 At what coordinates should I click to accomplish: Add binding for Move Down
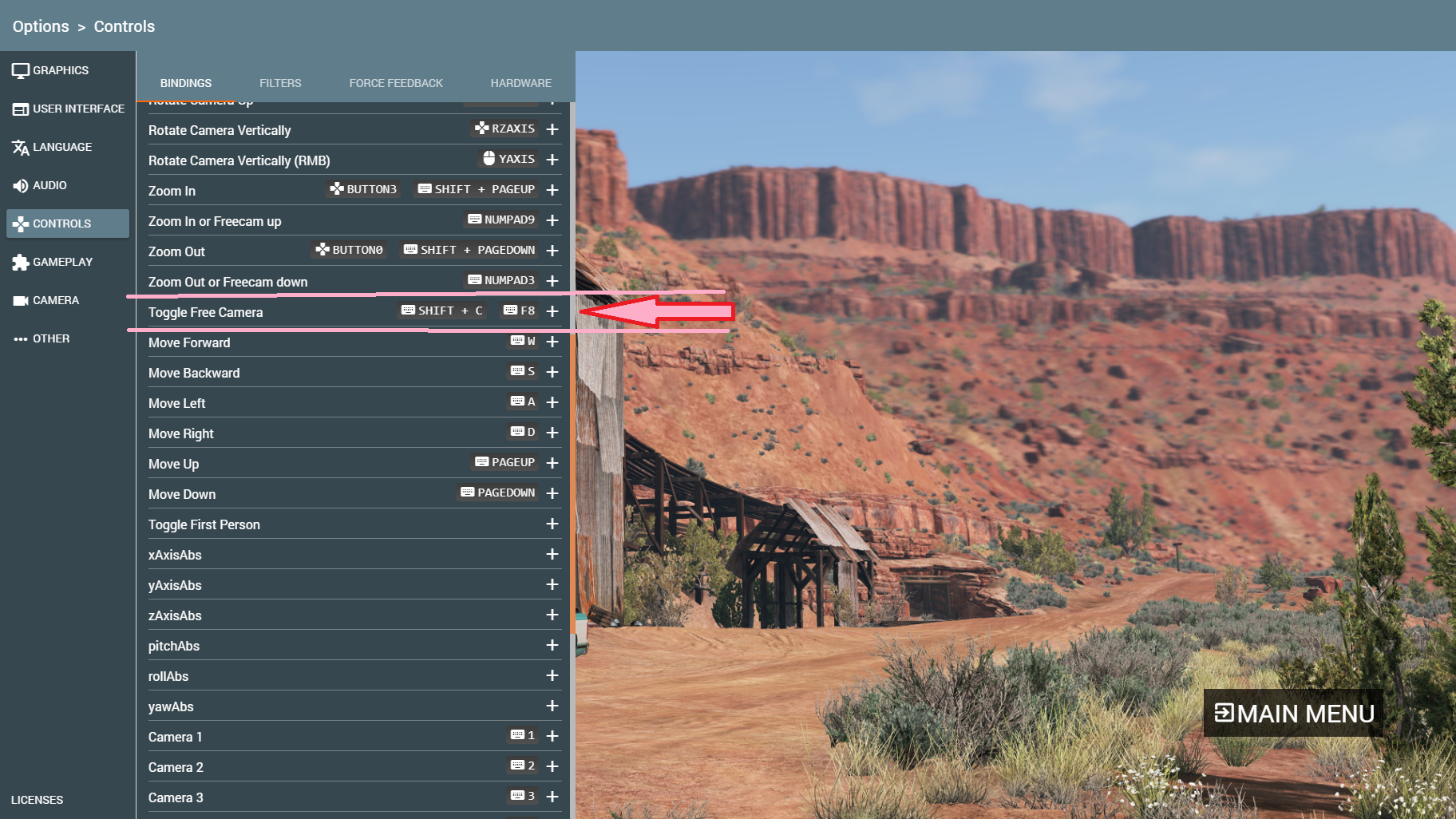(x=552, y=493)
